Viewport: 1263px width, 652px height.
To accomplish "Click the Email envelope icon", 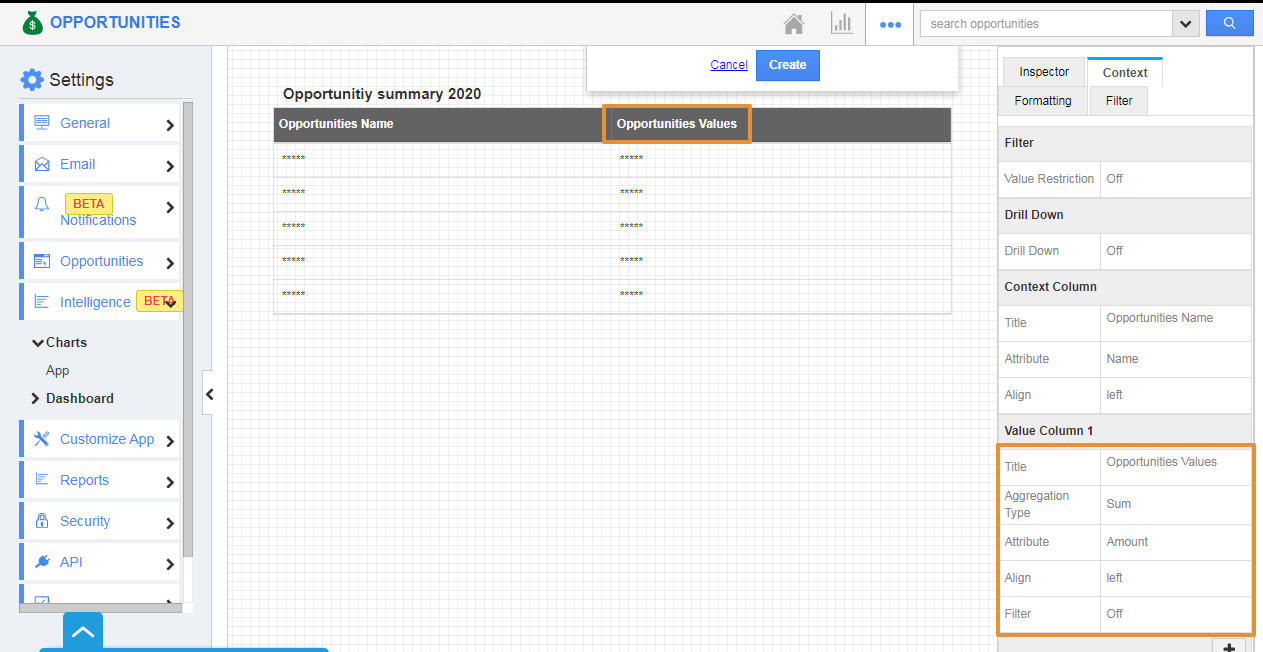I will [x=42, y=164].
